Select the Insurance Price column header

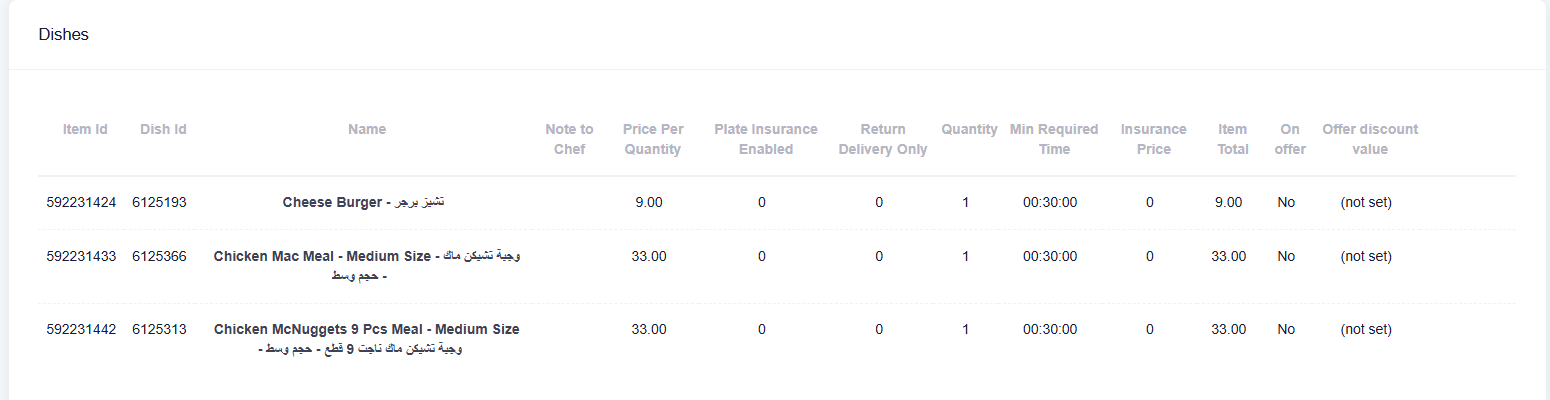tap(1153, 139)
